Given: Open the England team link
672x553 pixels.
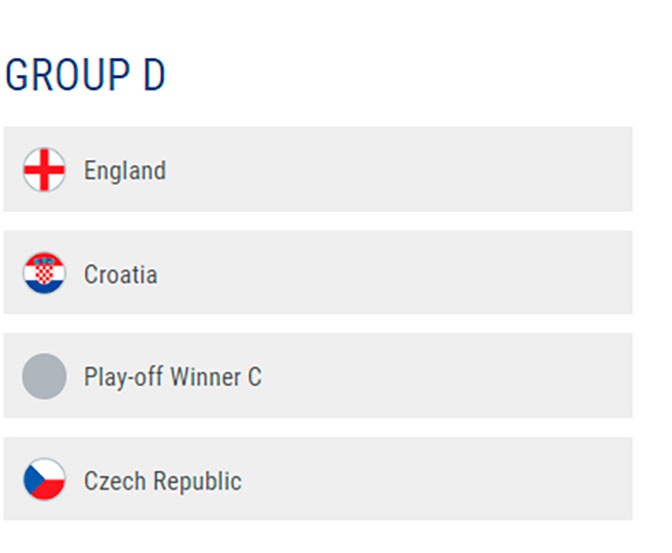Looking at the screenshot, I should pos(125,171).
